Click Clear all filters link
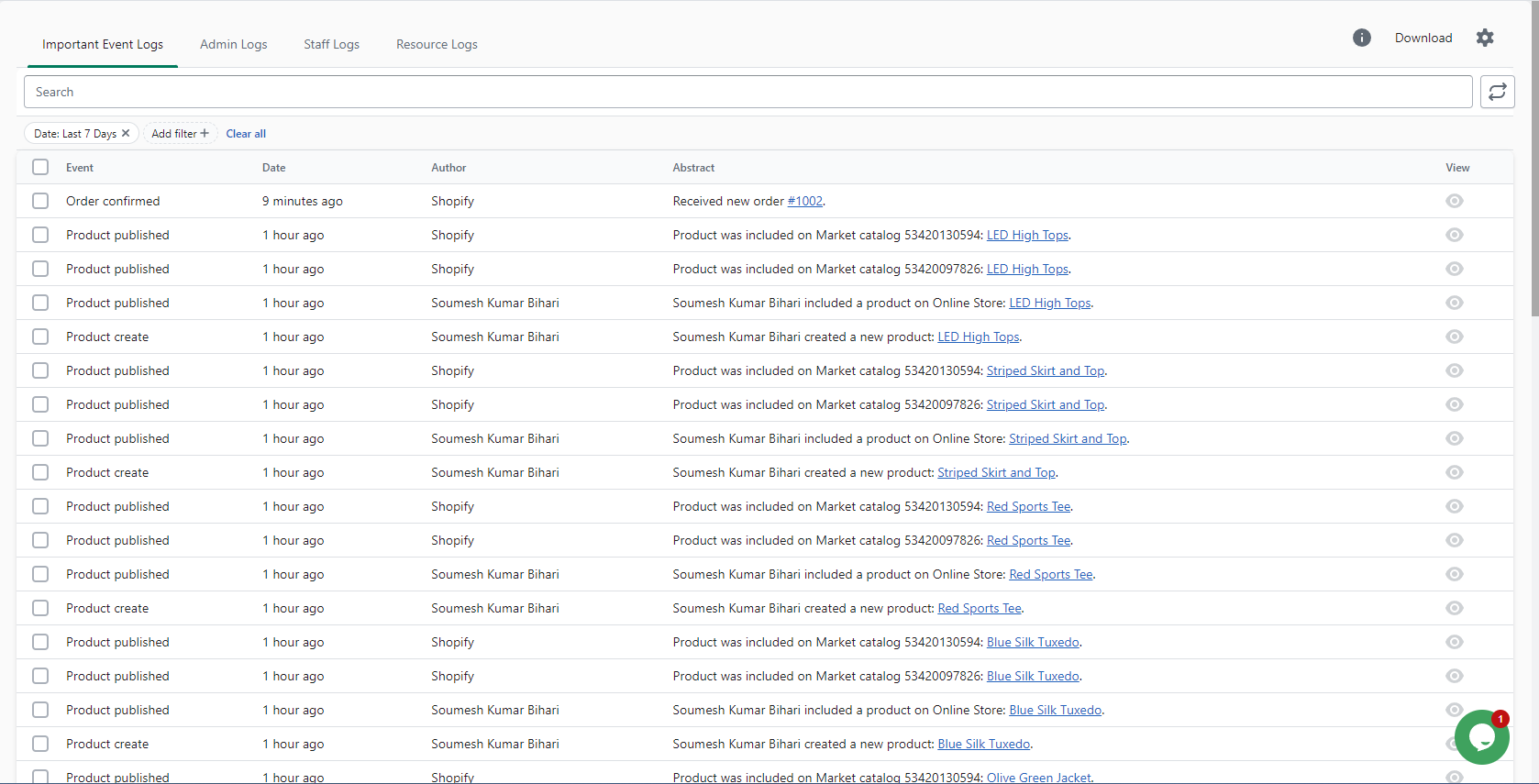Screen dimensions: 1539x784 (x=246, y=134)
